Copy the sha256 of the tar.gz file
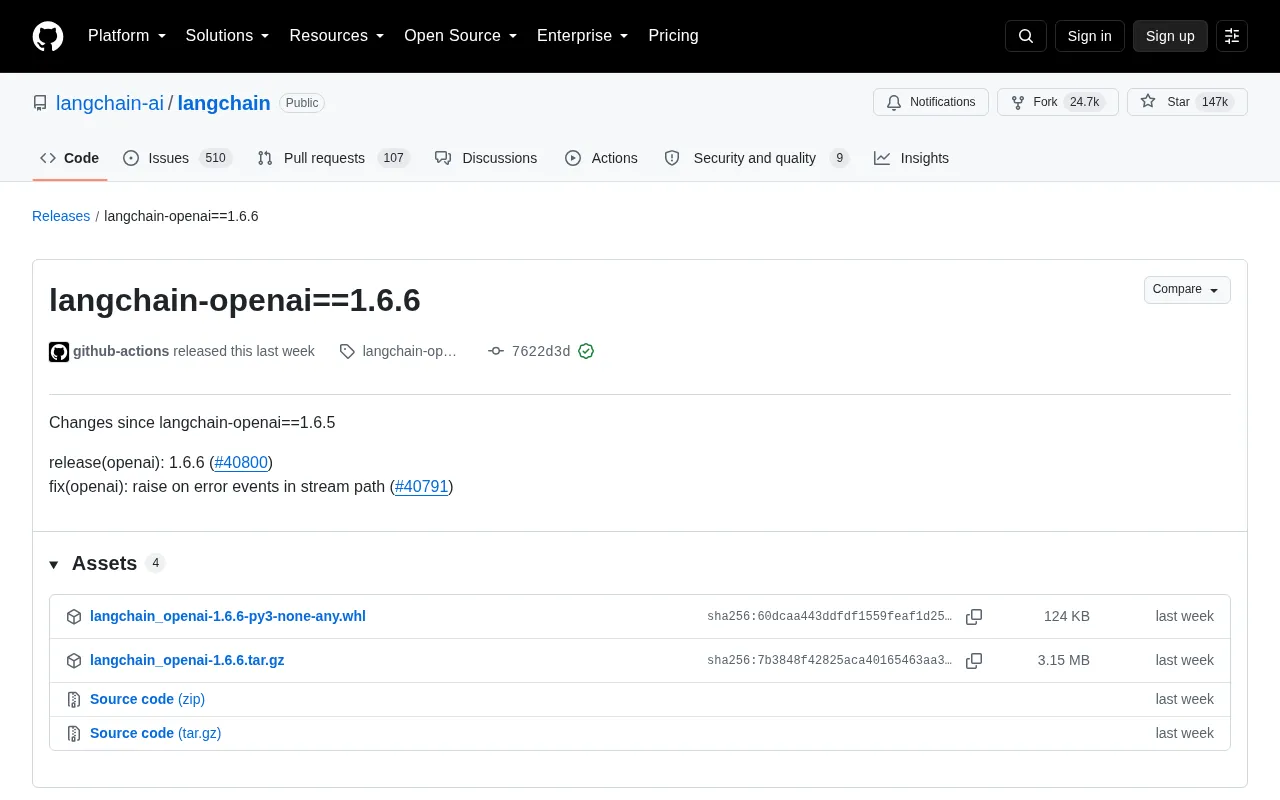The image size is (1280, 800). point(974,661)
